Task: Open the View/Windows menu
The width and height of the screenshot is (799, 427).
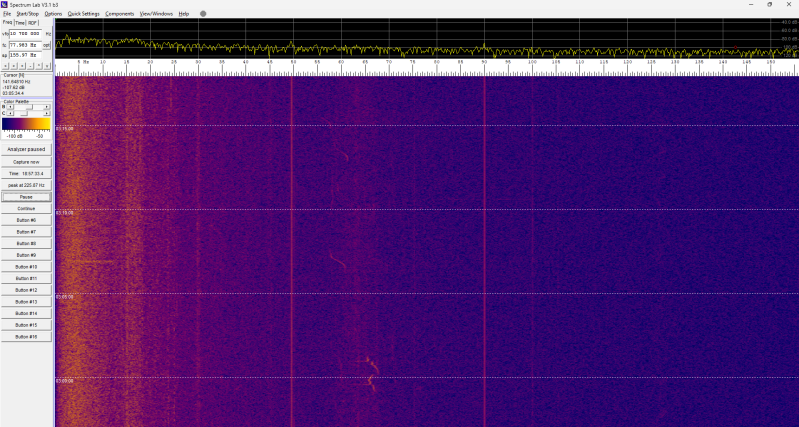Action: tap(156, 14)
